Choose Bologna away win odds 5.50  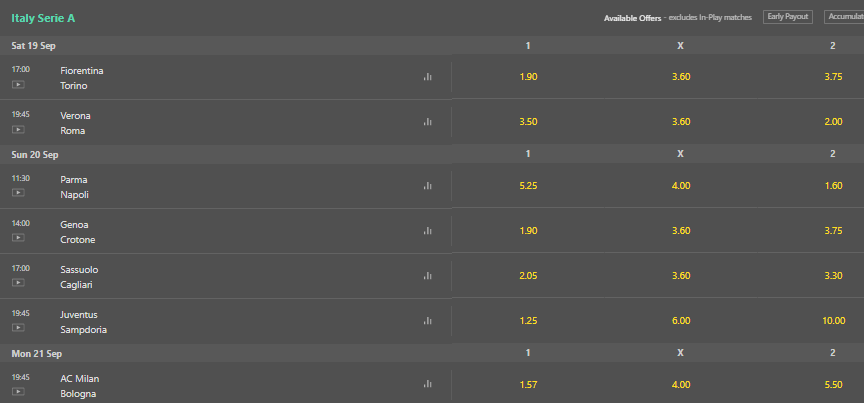(x=833, y=384)
